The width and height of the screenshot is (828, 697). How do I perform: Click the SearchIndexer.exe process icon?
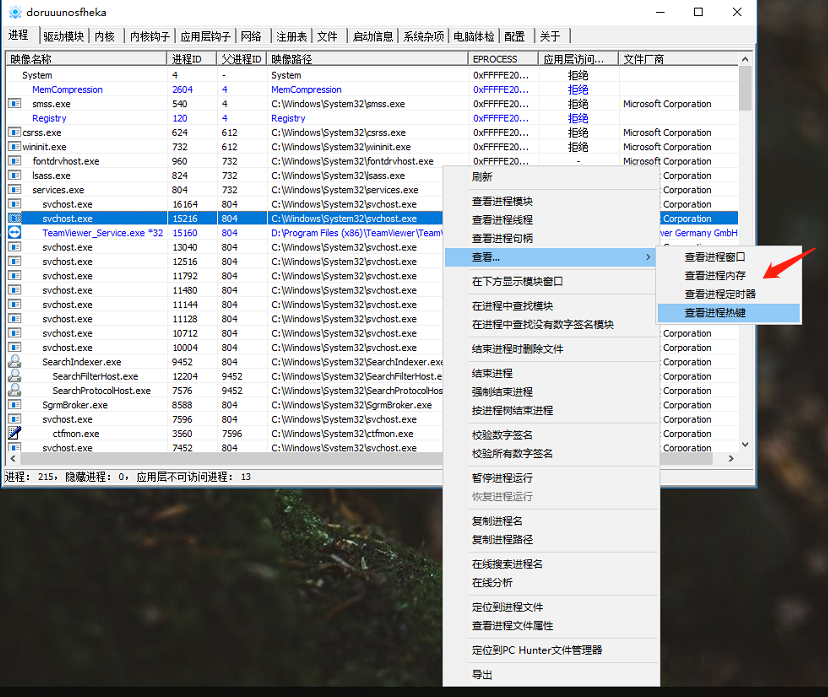(14, 362)
